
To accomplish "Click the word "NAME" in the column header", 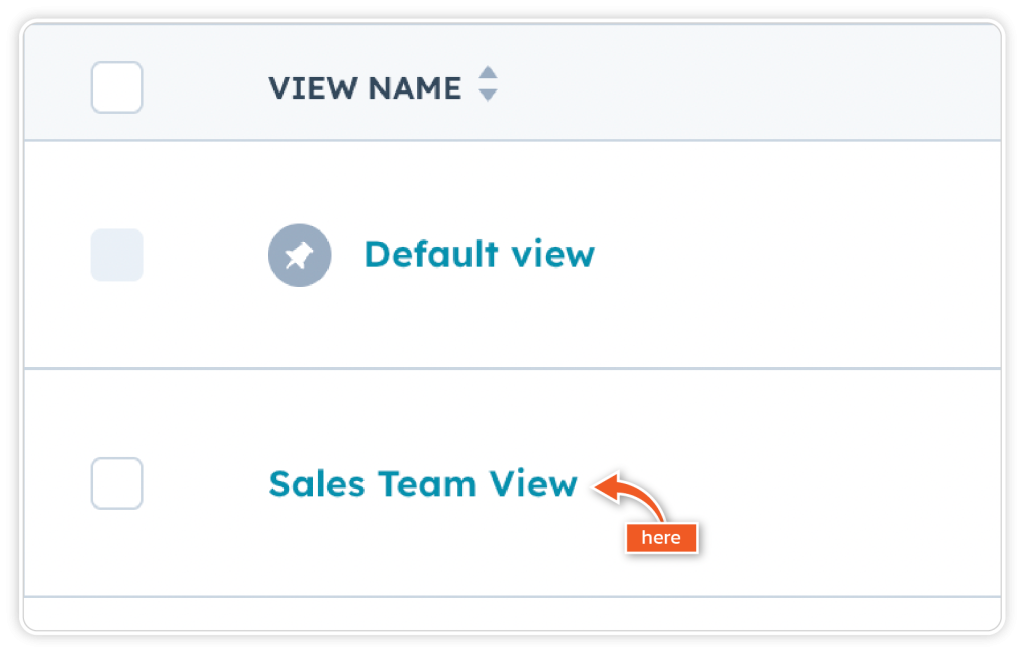I will tap(414, 88).
